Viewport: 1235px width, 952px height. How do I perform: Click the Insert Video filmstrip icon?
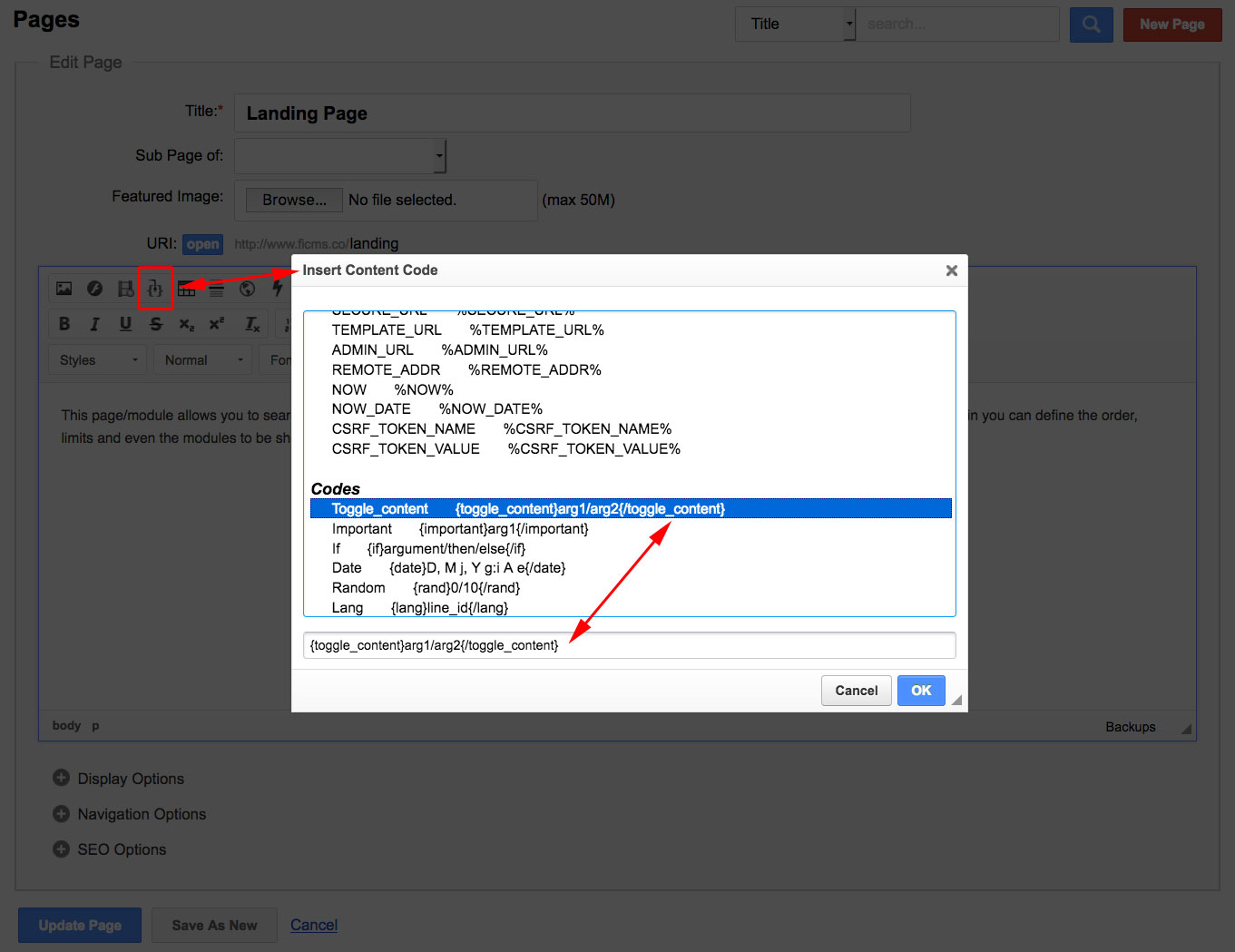click(x=125, y=289)
